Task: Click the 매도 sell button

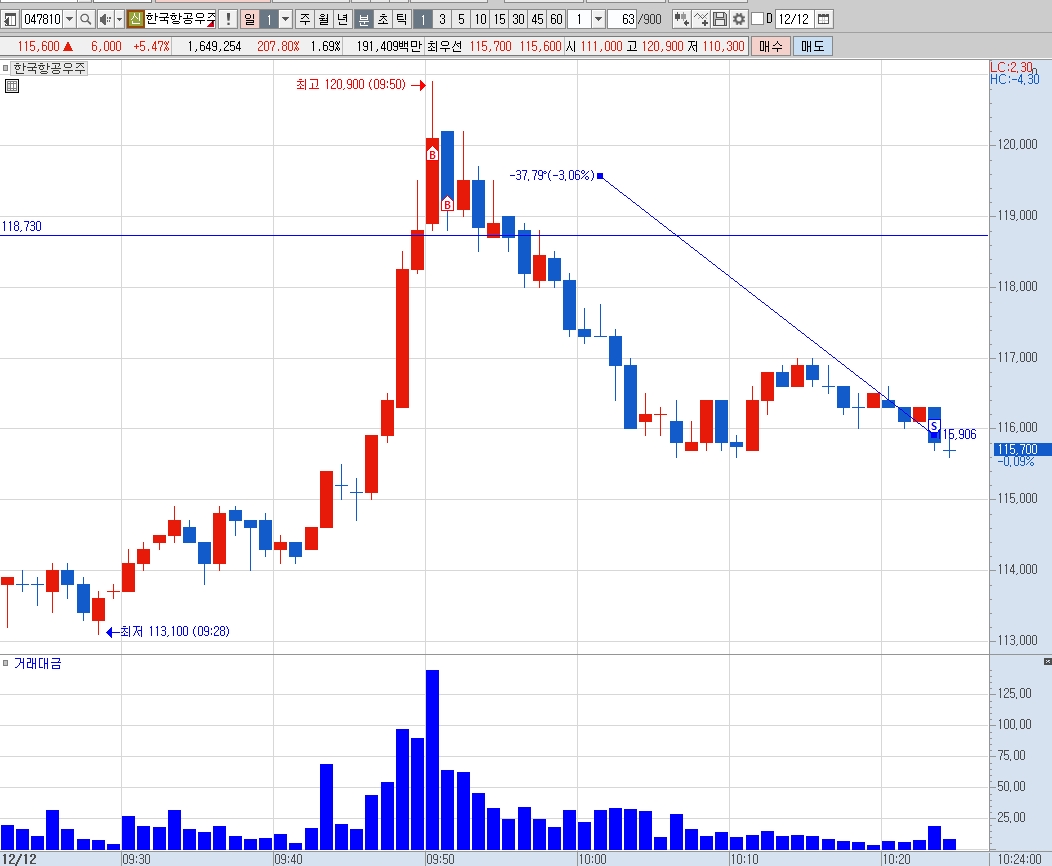Action: [812, 46]
